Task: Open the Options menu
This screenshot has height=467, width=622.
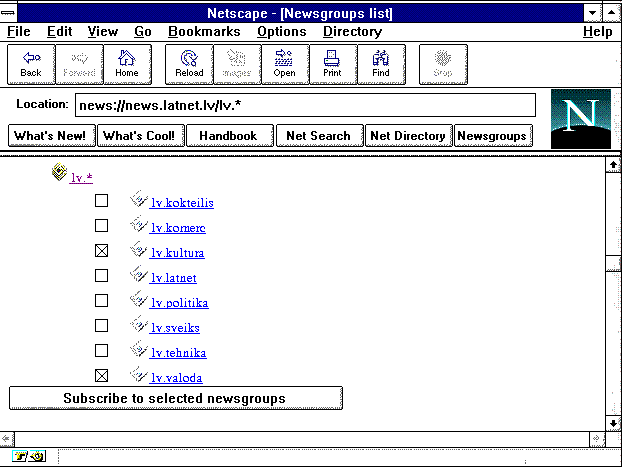Action: click(x=282, y=32)
